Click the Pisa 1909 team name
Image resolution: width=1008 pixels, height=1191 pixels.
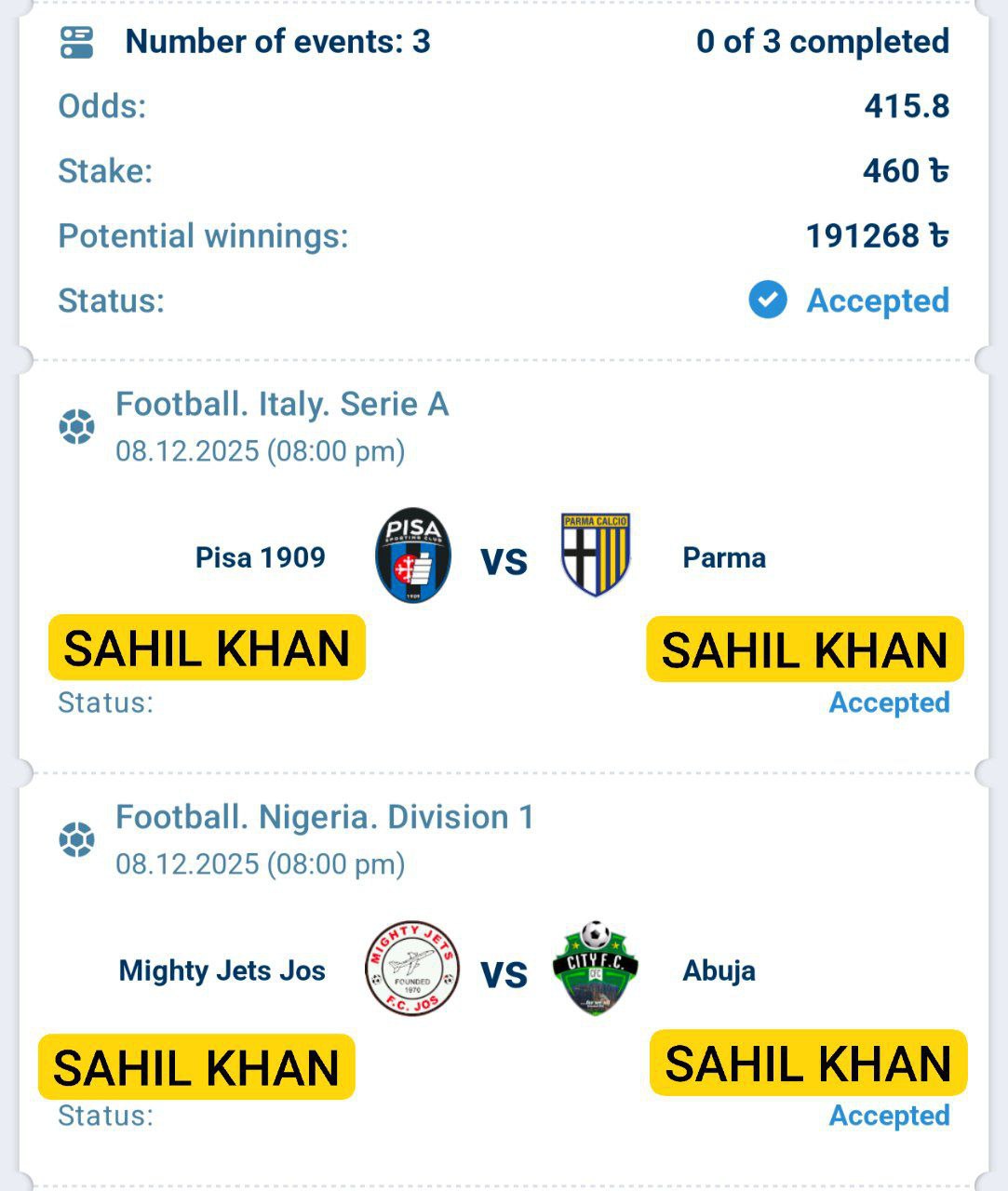(261, 557)
